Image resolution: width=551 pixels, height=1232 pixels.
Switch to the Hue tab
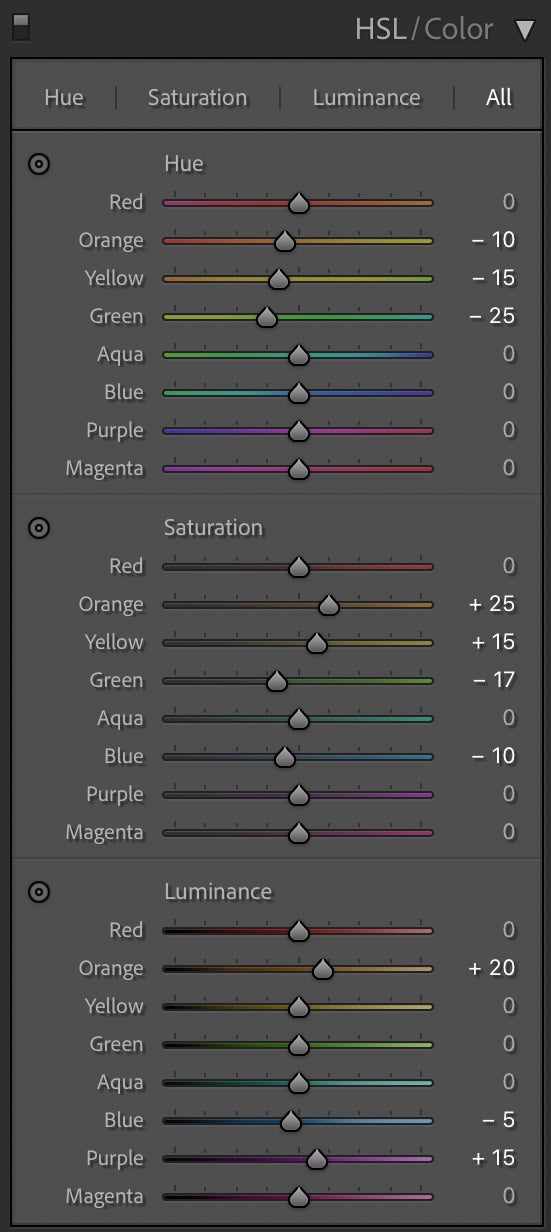(x=64, y=98)
